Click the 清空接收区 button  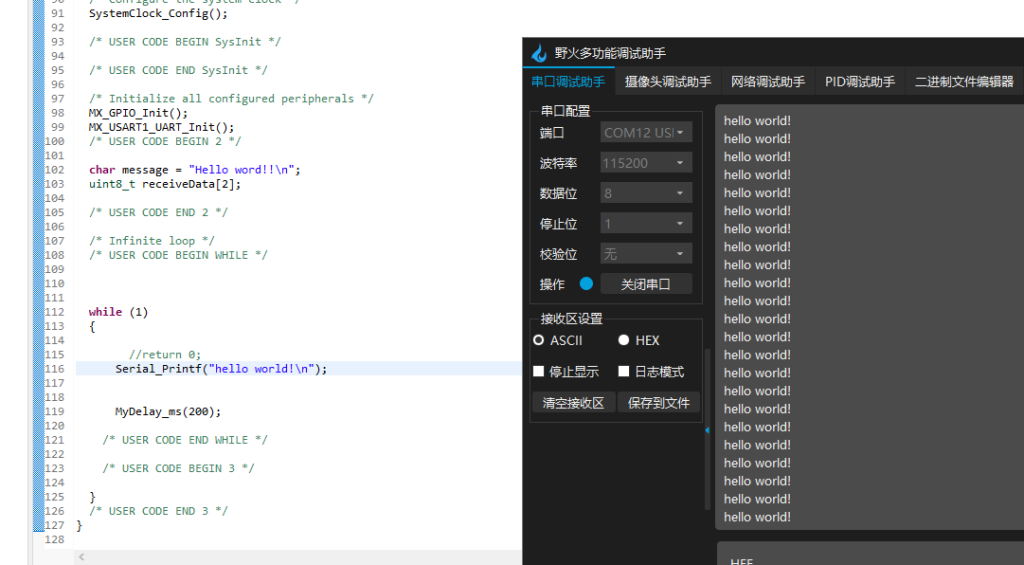pos(573,403)
